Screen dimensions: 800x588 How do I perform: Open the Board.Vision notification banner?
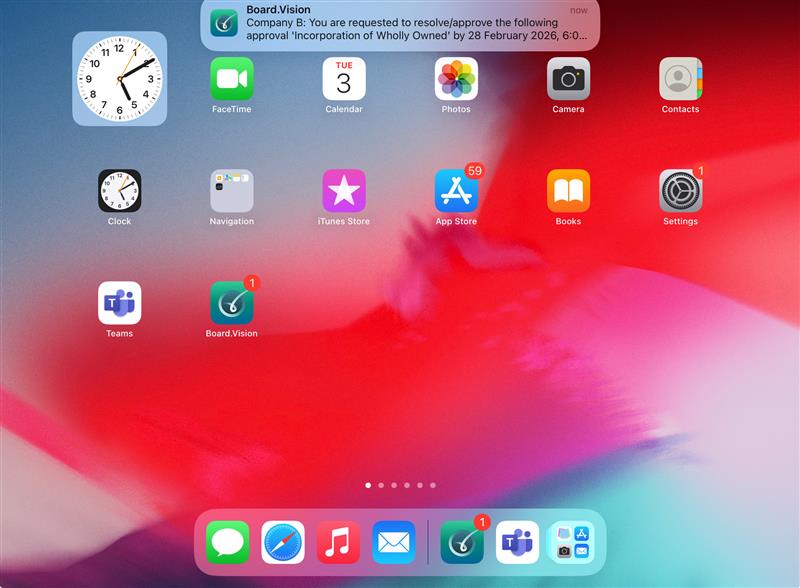tap(400, 24)
